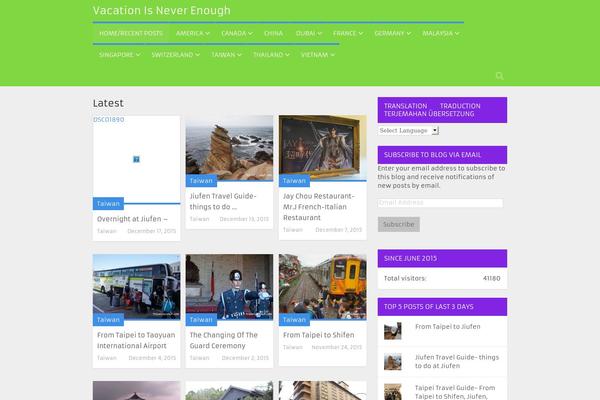This screenshot has width=600, height=400.
Task: Click From Taipei to Jiufen sidebar thumbnail
Action: [393, 331]
